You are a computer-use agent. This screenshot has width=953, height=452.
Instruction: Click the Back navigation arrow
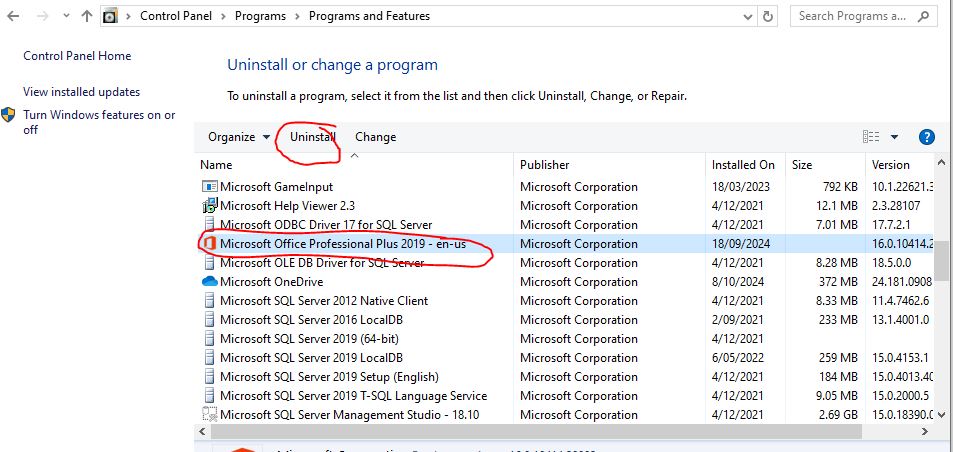[x=12, y=16]
